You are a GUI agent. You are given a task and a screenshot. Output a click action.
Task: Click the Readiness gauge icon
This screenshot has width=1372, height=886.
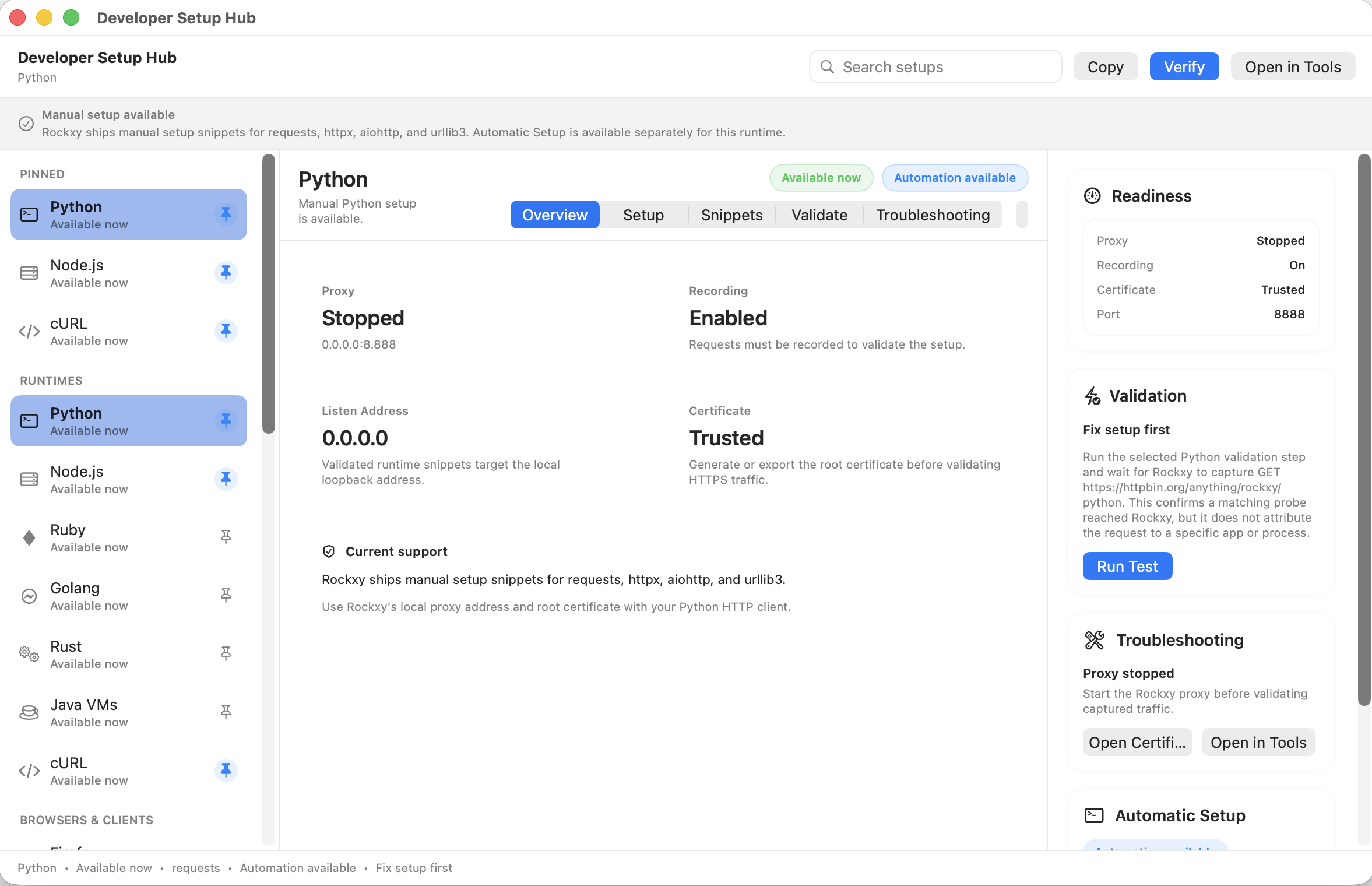(1092, 196)
